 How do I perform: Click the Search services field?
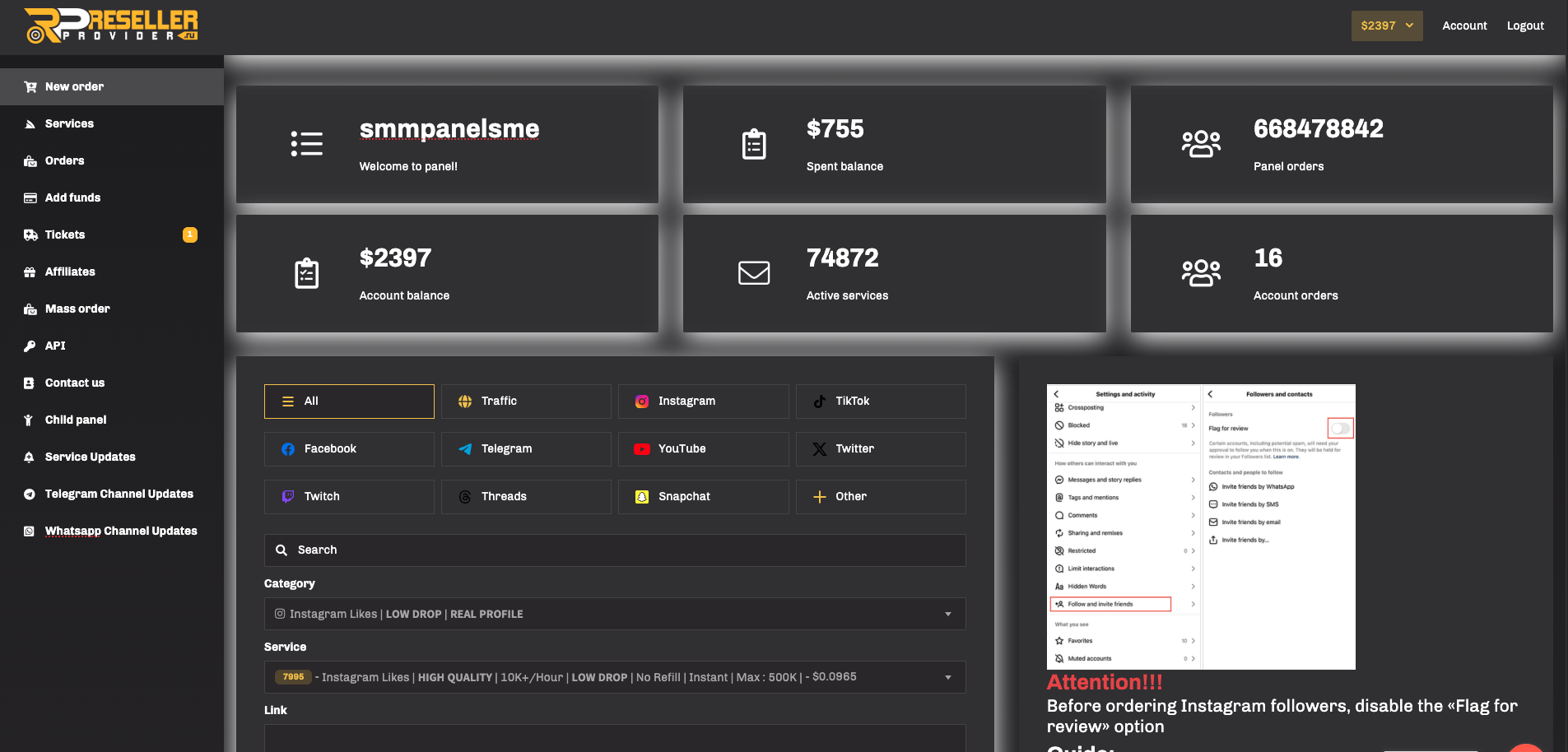[x=614, y=550]
